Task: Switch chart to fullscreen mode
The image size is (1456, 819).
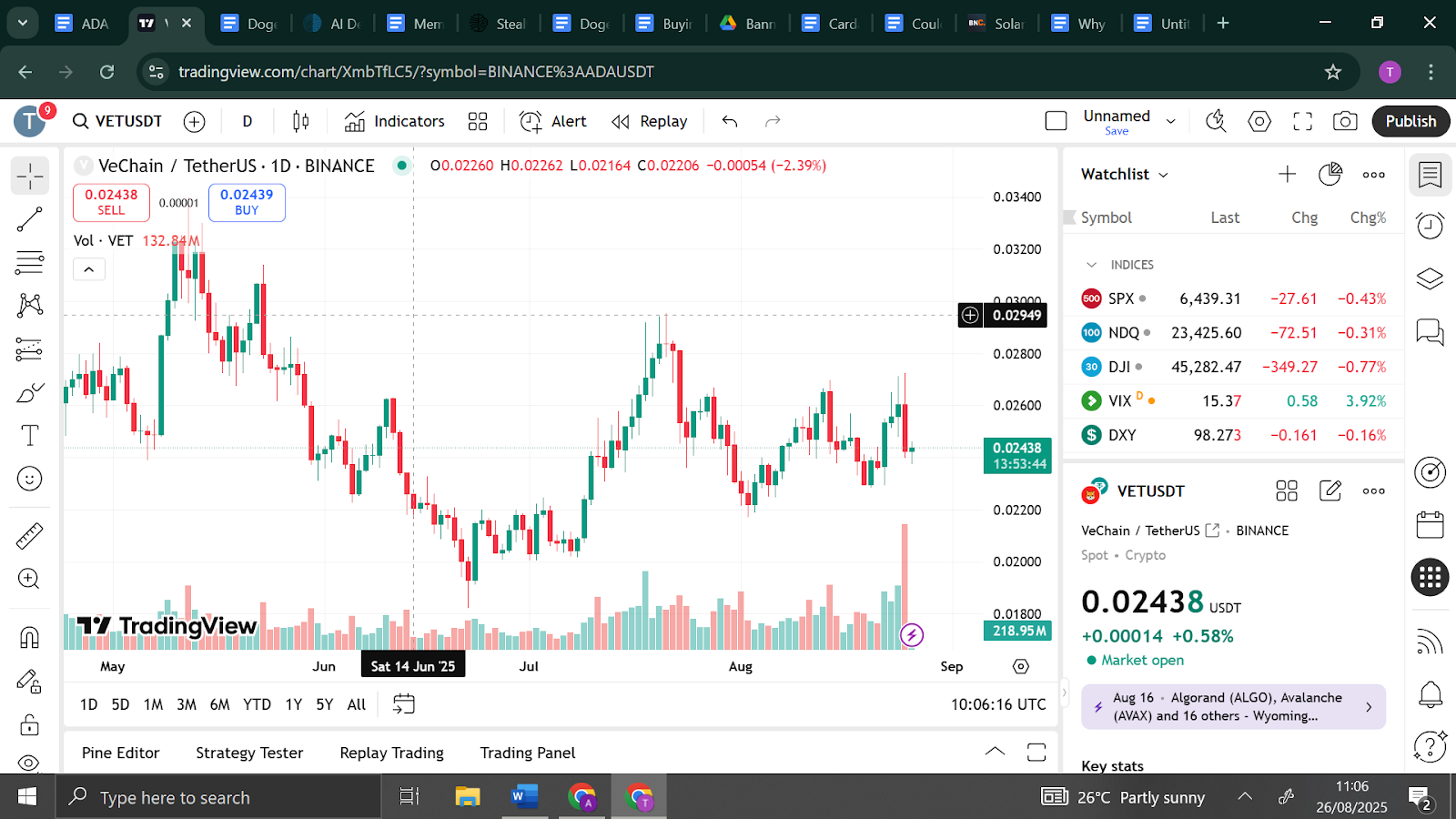Action: 1303,121
